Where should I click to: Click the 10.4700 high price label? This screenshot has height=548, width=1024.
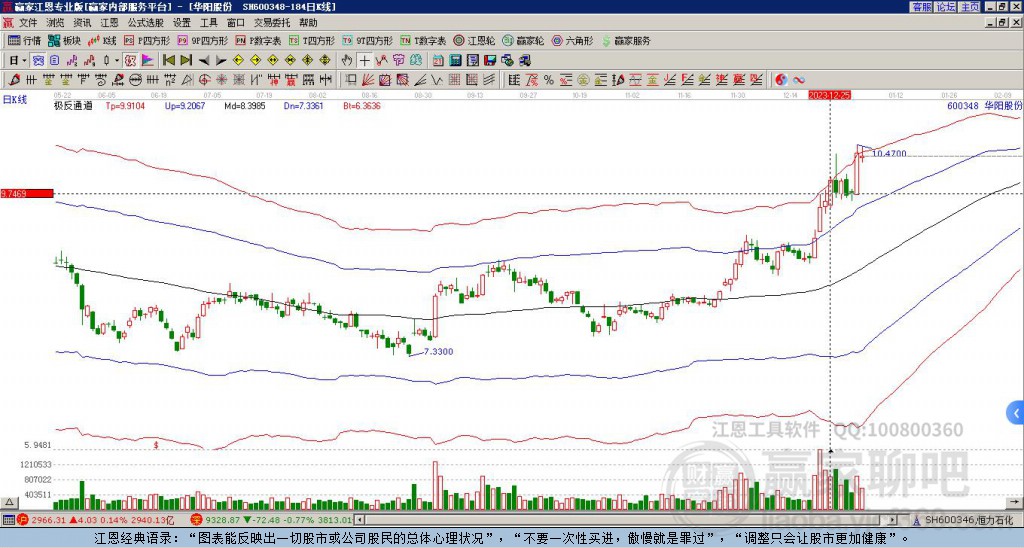tap(889, 153)
